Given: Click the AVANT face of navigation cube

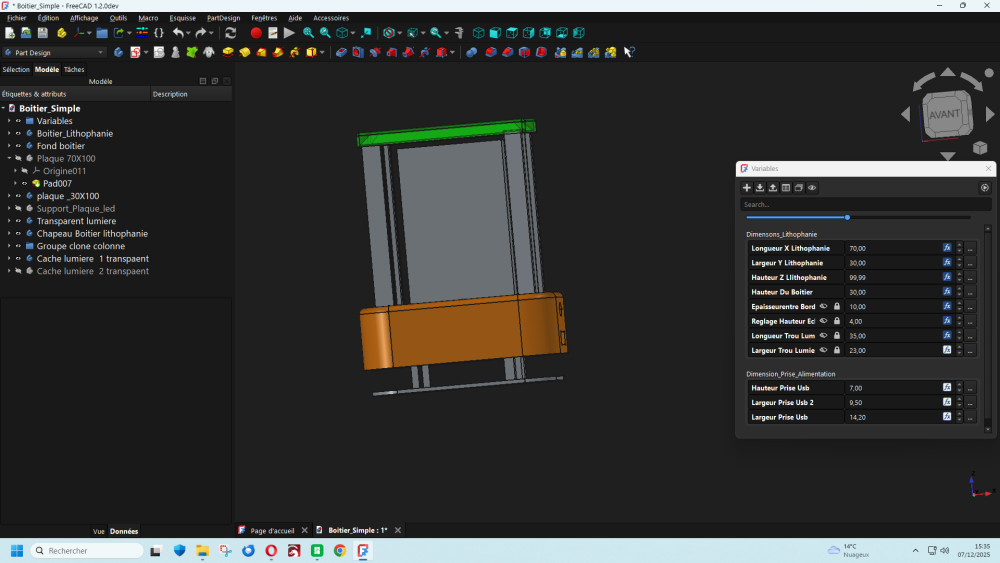Looking at the screenshot, I should (944, 113).
